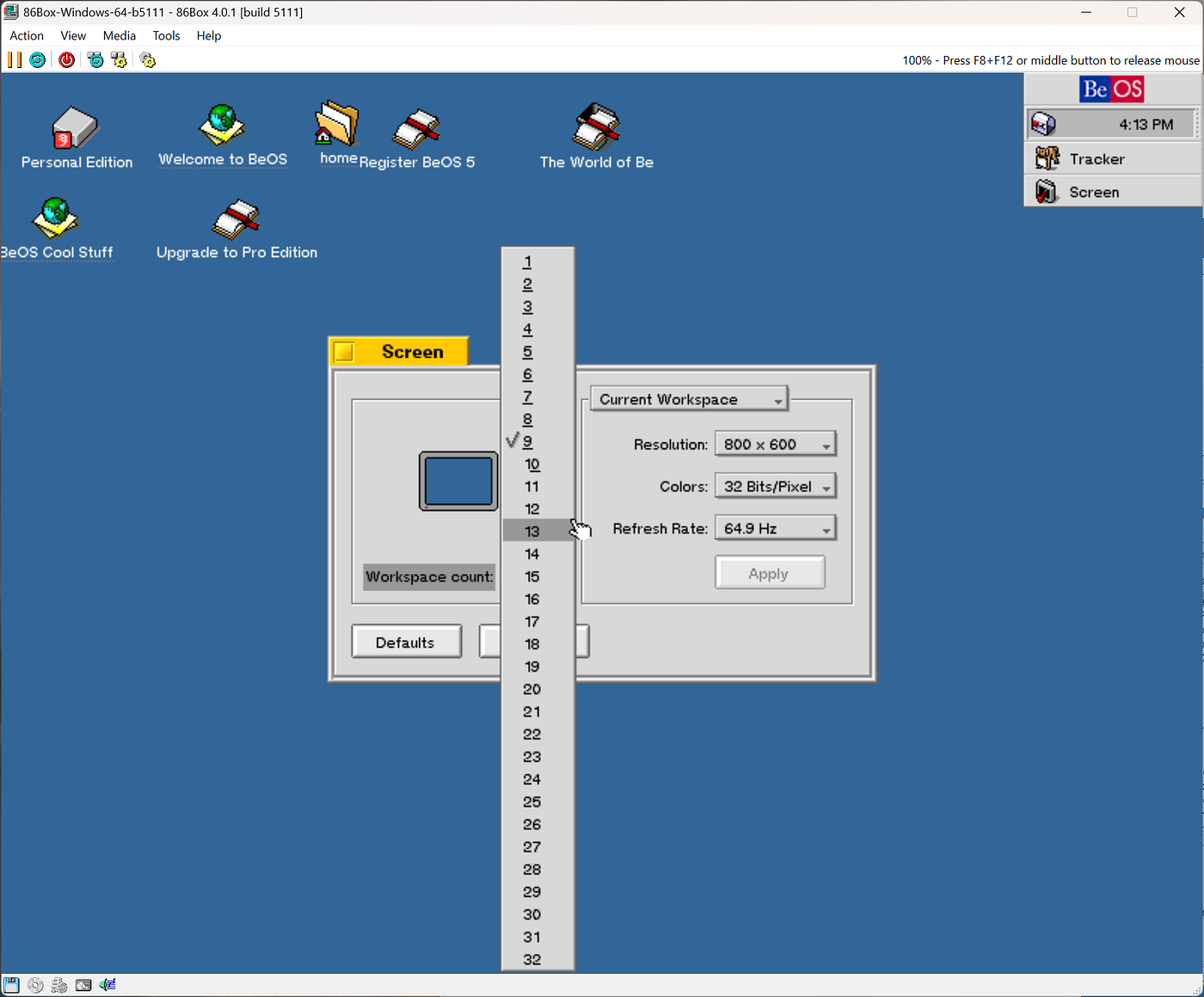Open the BeOS Cool Stuff icon
Viewport: 1204px width, 997px height.
tap(54, 219)
